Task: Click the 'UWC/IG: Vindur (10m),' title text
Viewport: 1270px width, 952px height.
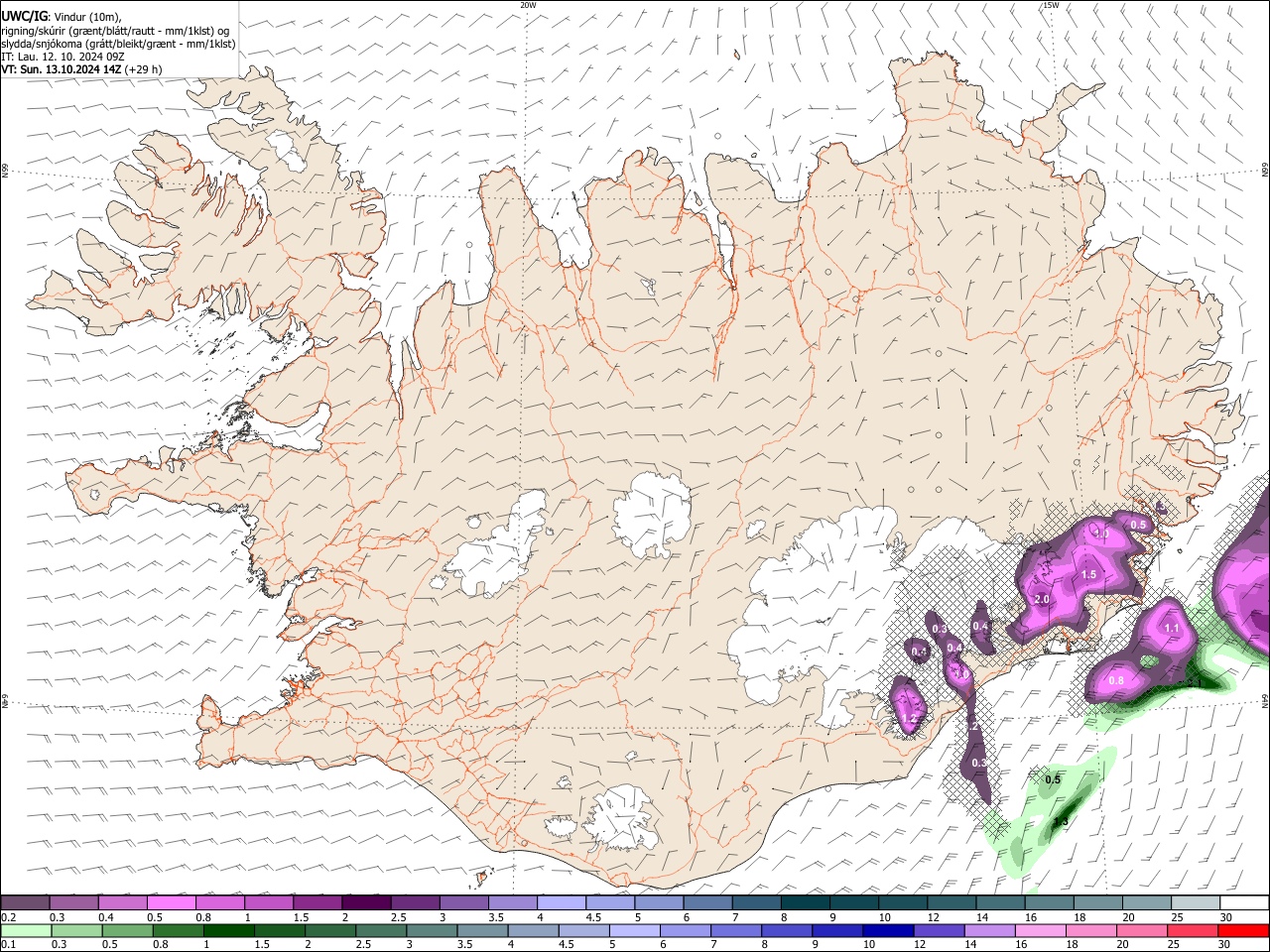Action: tap(62, 17)
